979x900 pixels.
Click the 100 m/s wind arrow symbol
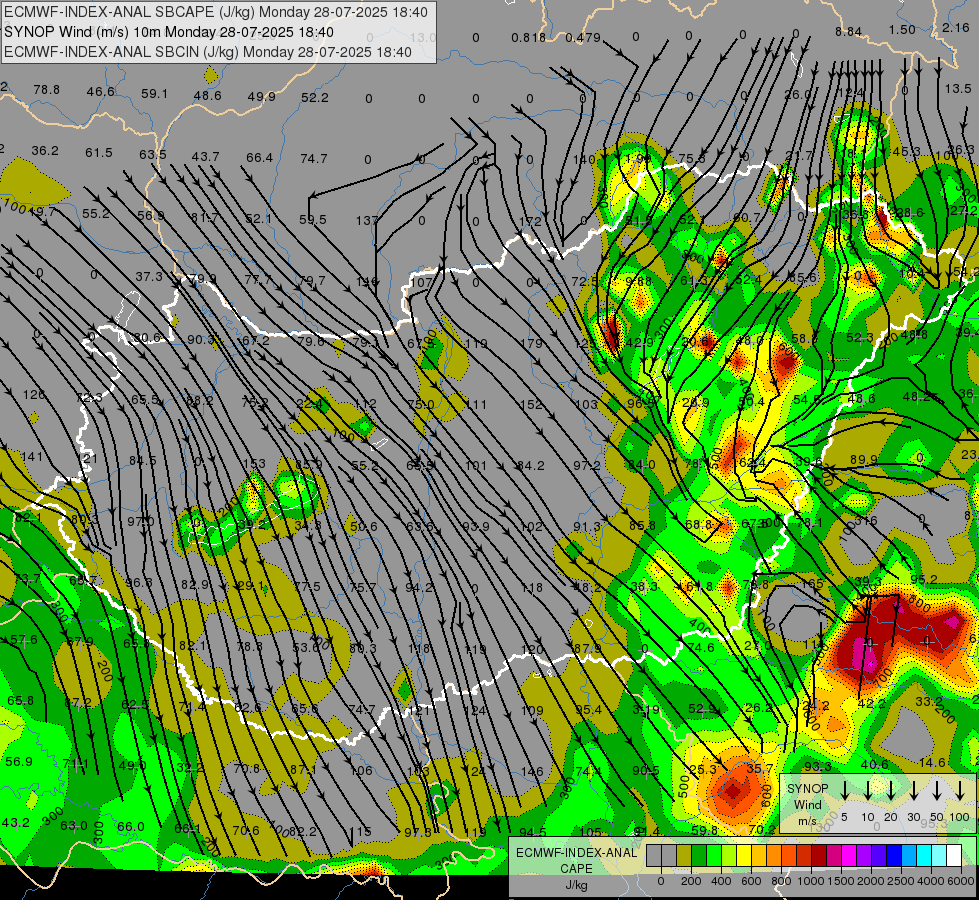[x=960, y=791]
